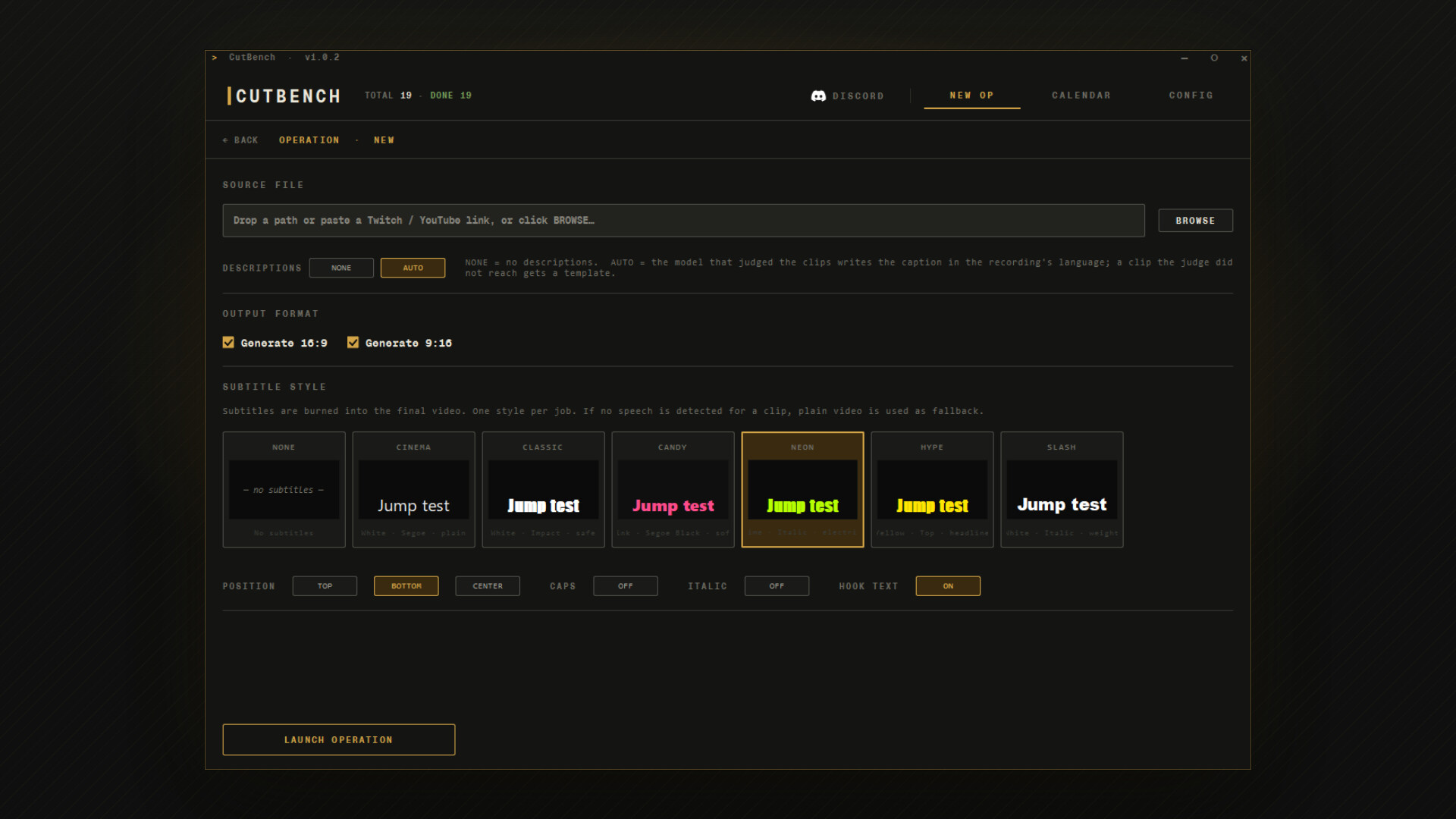This screenshot has height=819, width=1456.
Task: Toggle the CAPS OFF switch
Action: (625, 586)
